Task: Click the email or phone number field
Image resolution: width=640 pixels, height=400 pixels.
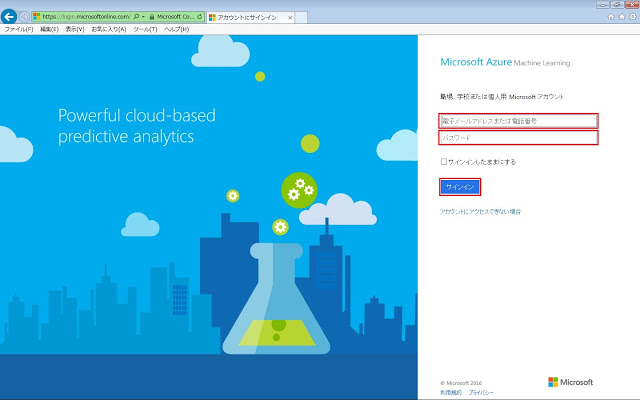Action: [x=518, y=121]
